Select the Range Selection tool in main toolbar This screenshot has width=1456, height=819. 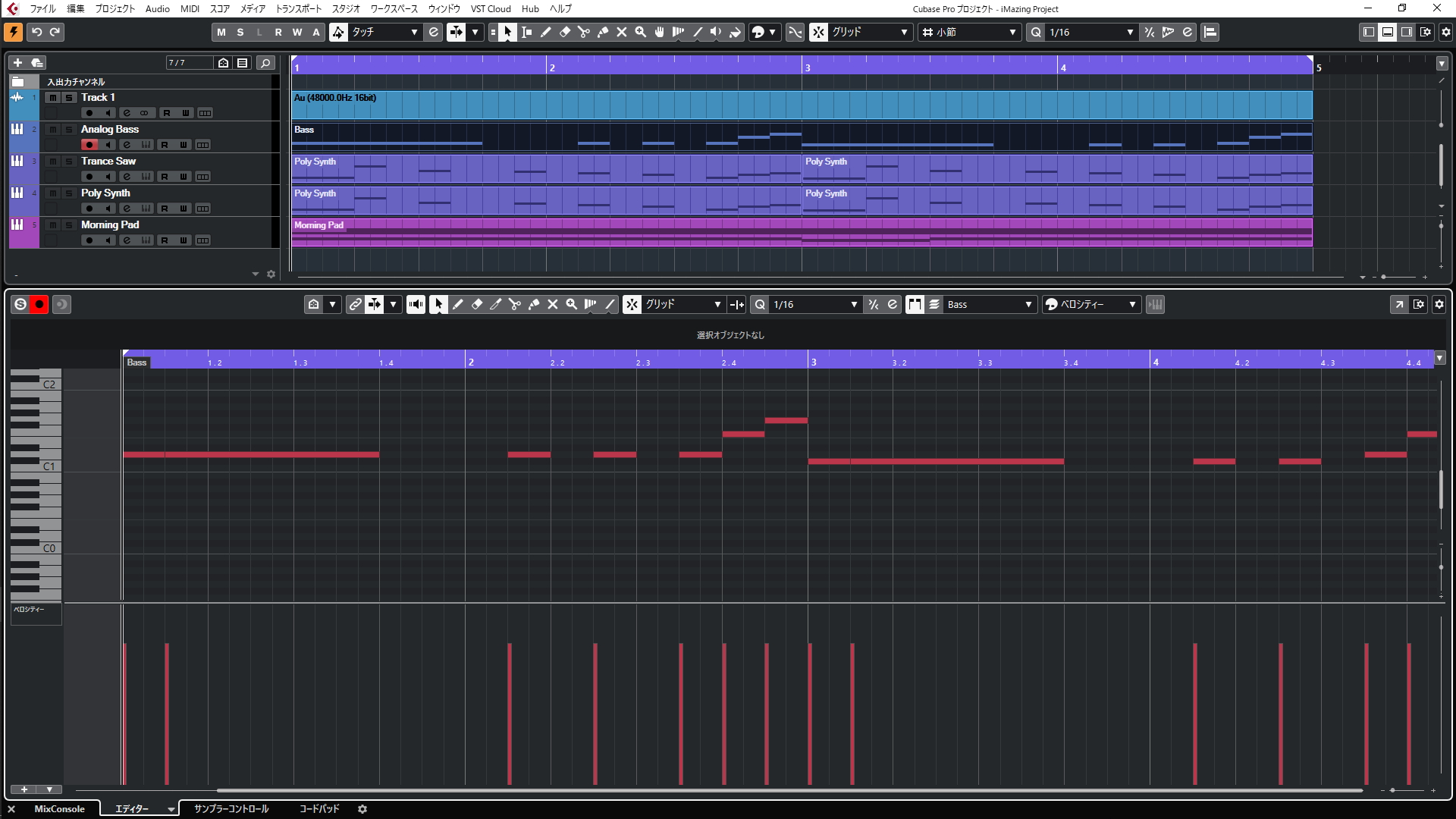tap(526, 32)
